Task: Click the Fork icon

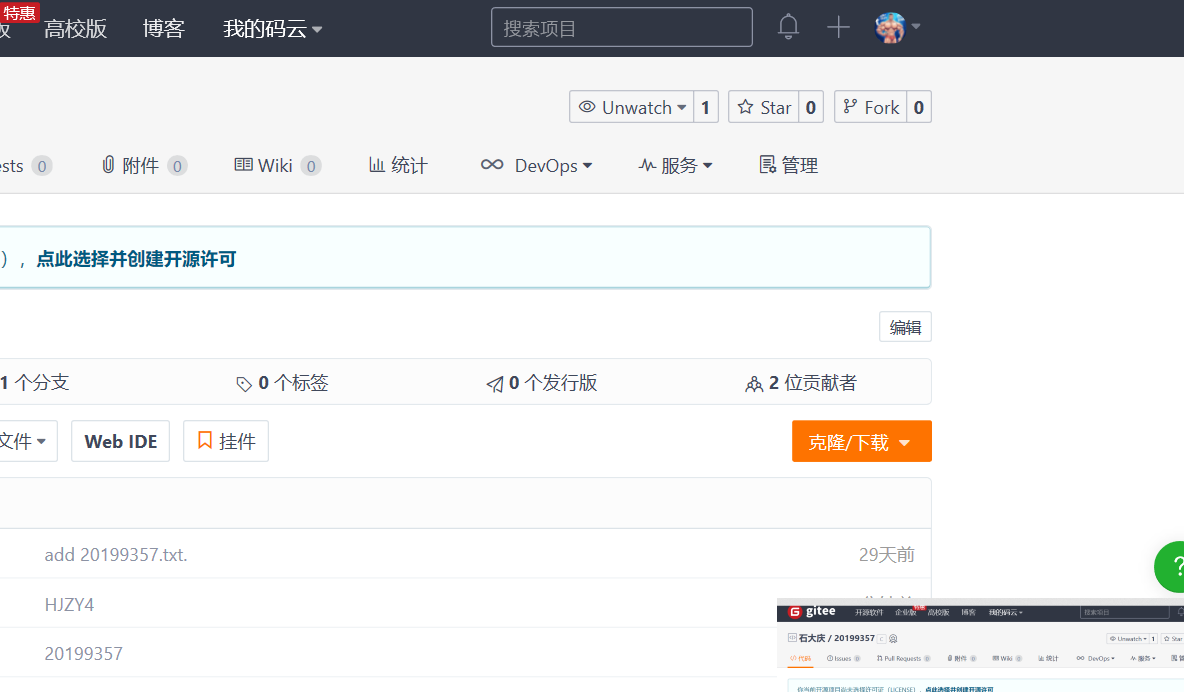Action: [850, 107]
